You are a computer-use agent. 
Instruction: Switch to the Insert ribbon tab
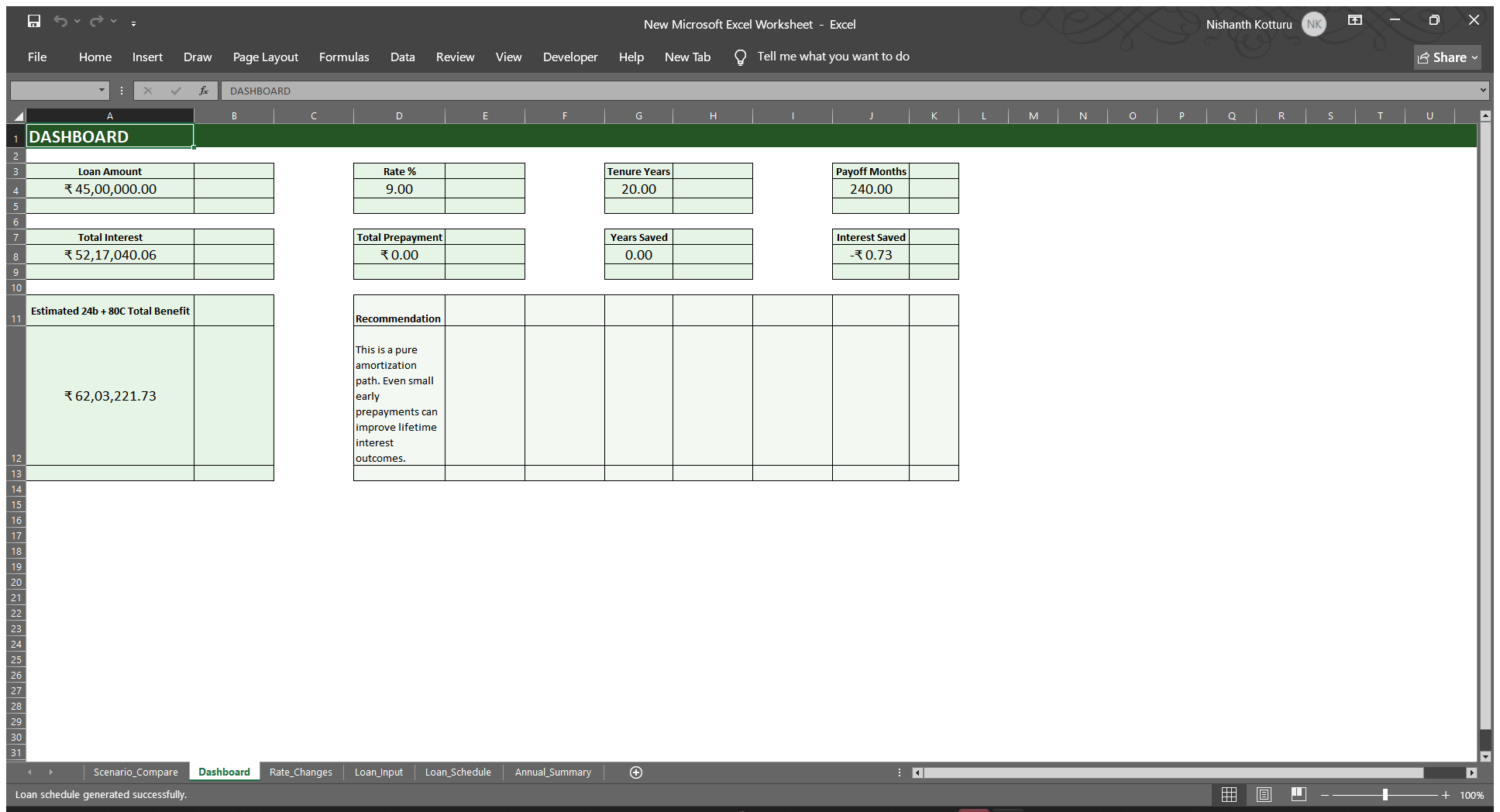(147, 57)
